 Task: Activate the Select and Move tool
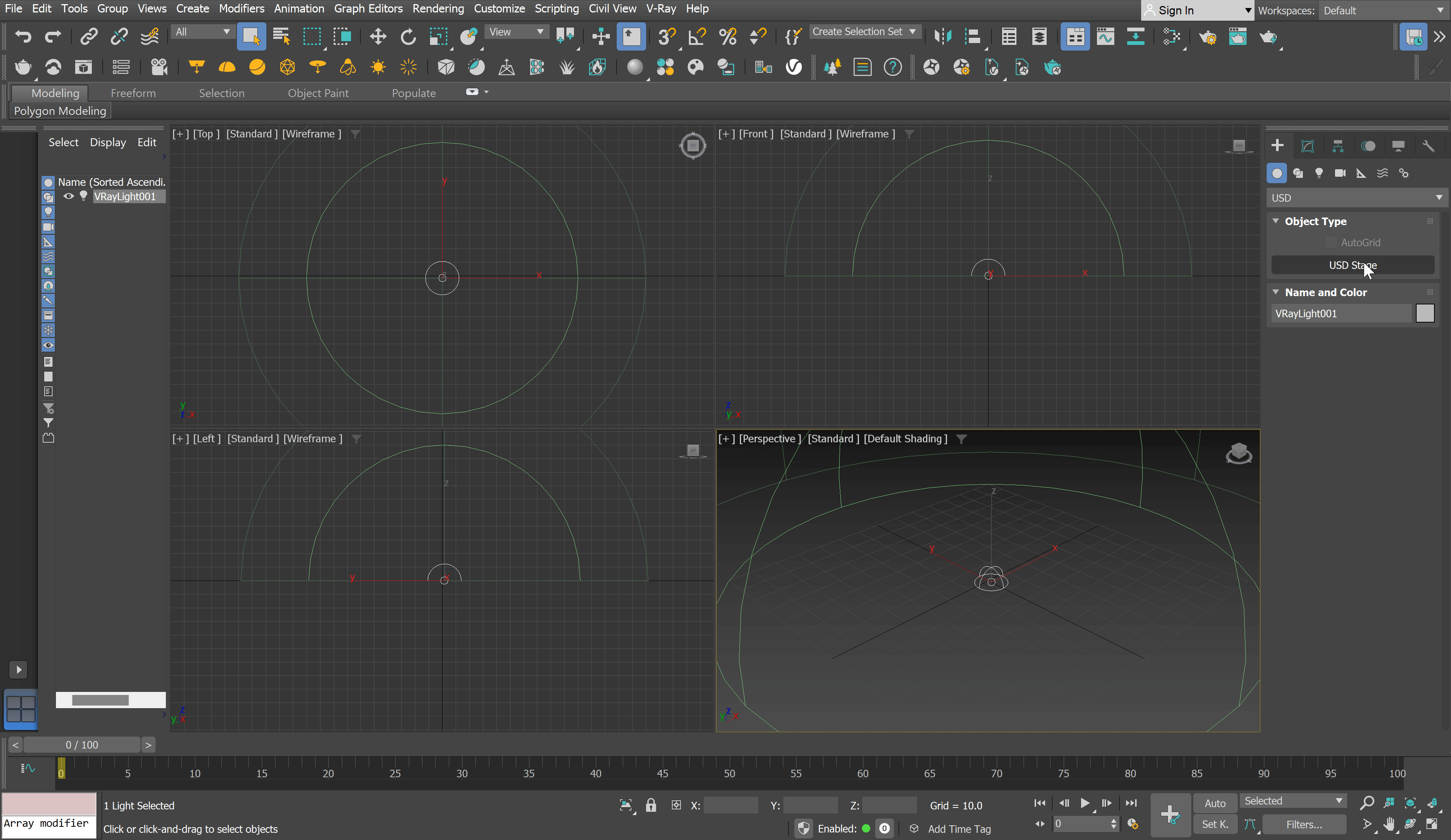pos(378,36)
